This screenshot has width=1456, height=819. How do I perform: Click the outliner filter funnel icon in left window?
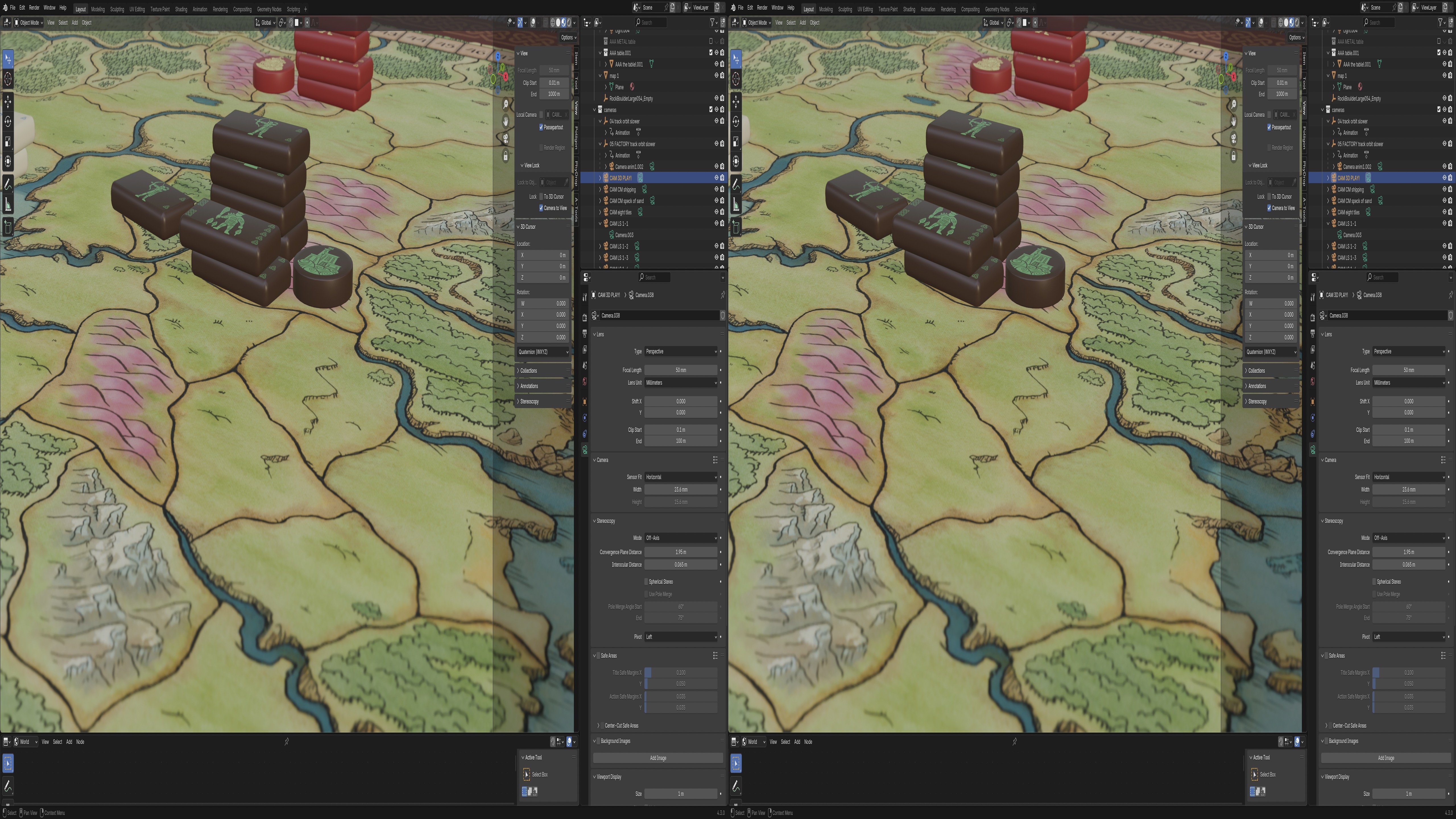712,22
